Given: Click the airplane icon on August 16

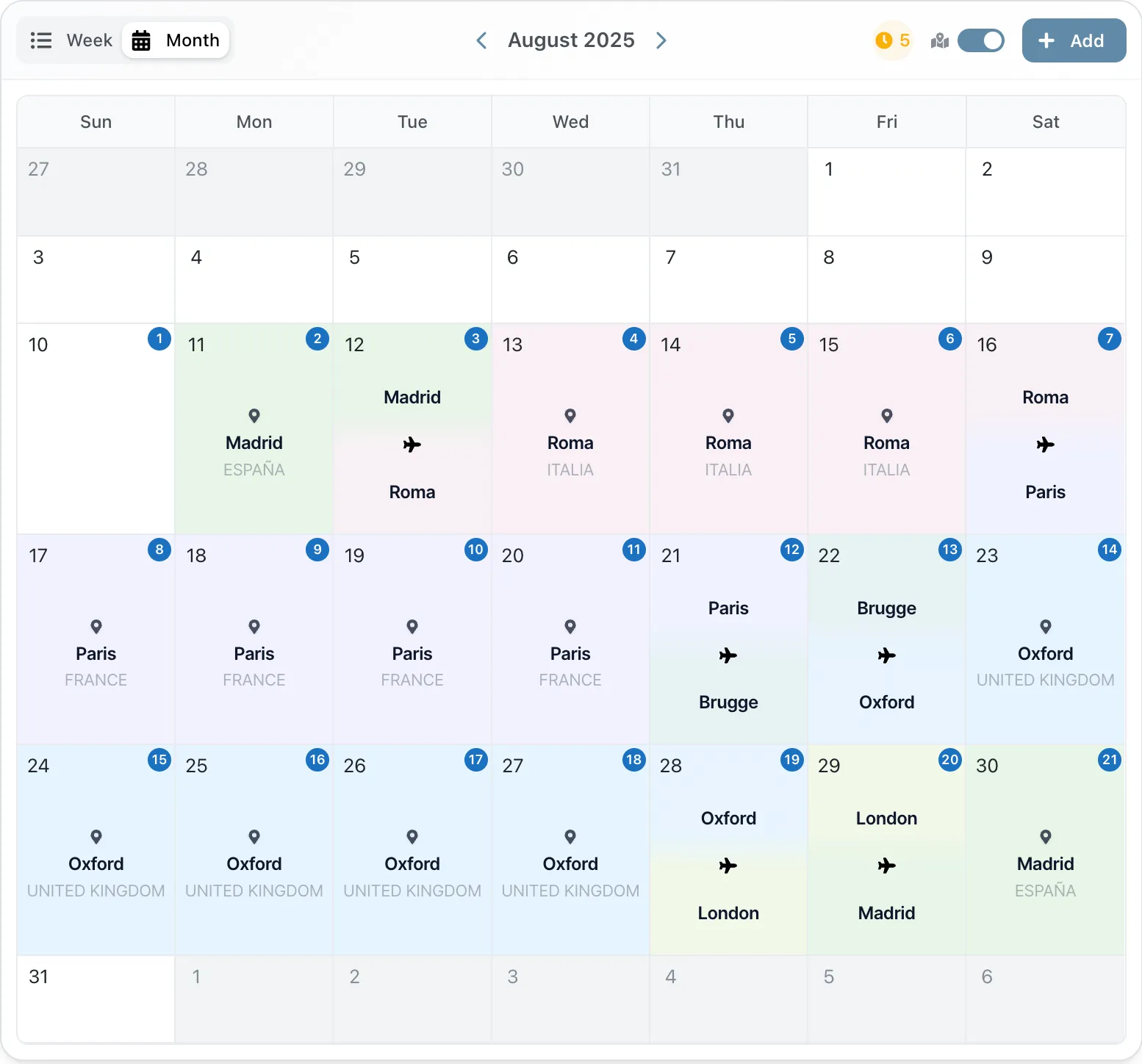Looking at the screenshot, I should (1045, 445).
